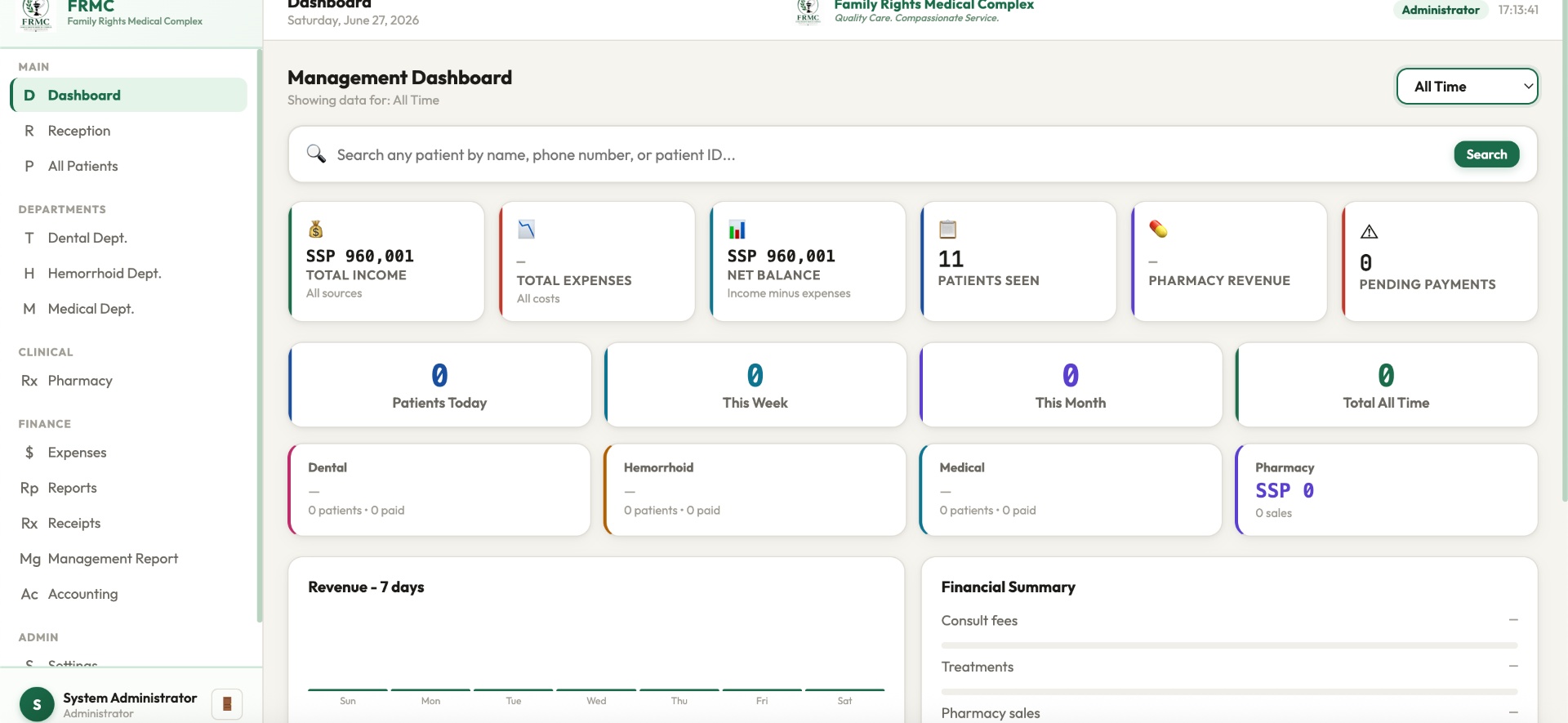The height and width of the screenshot is (723, 1568).
Task: Click the Wed bar in revenue chart
Action: [596, 690]
